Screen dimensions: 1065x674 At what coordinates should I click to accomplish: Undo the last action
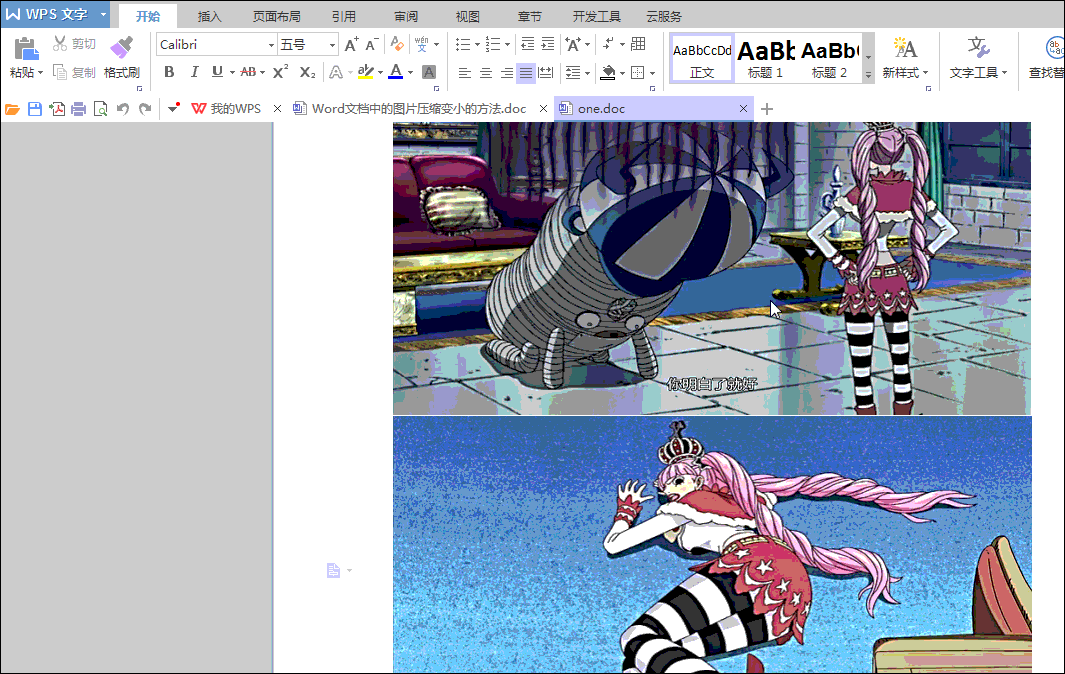[122, 109]
